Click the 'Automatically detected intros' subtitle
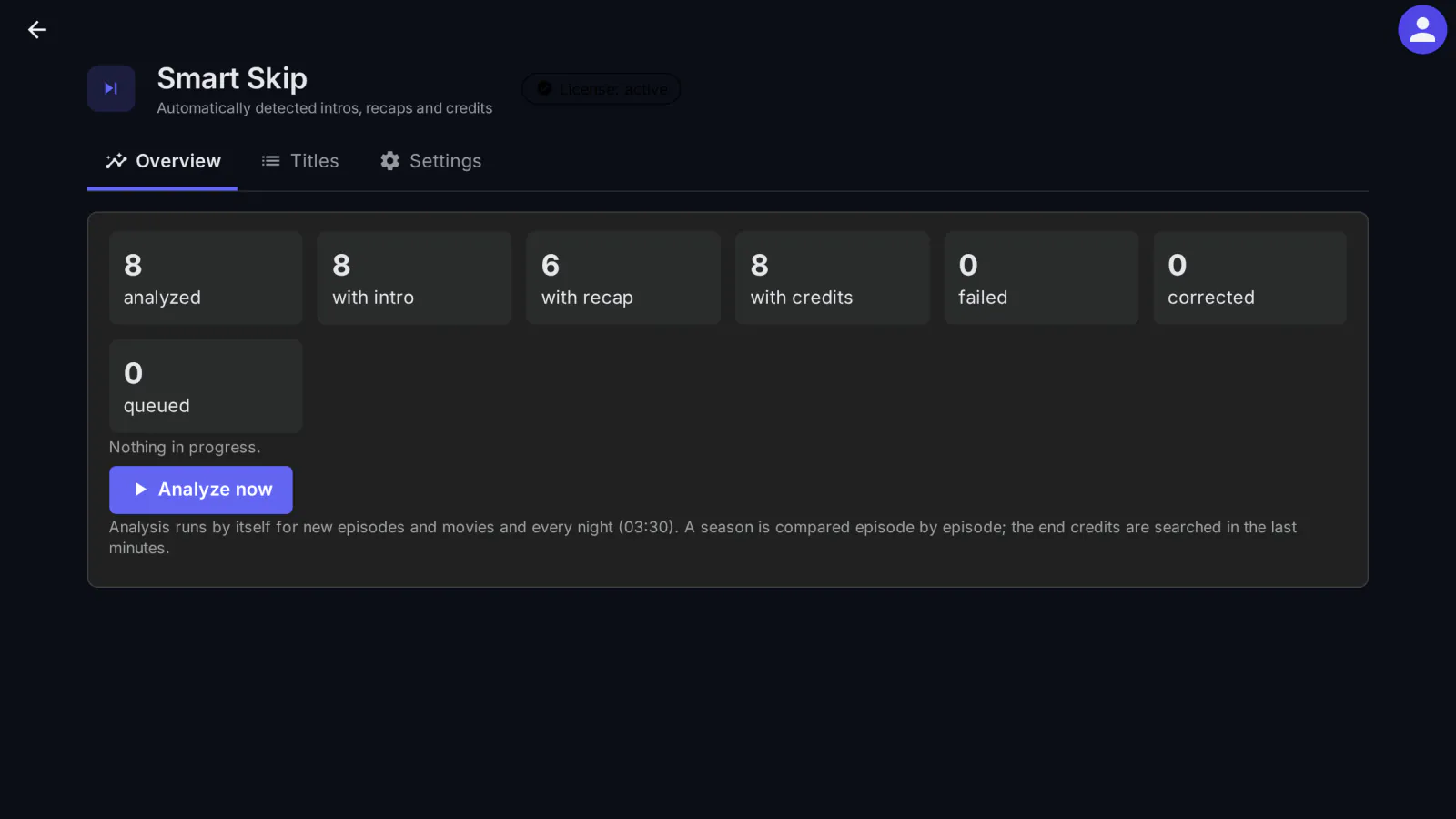Viewport: 1456px width, 819px height. (324, 108)
